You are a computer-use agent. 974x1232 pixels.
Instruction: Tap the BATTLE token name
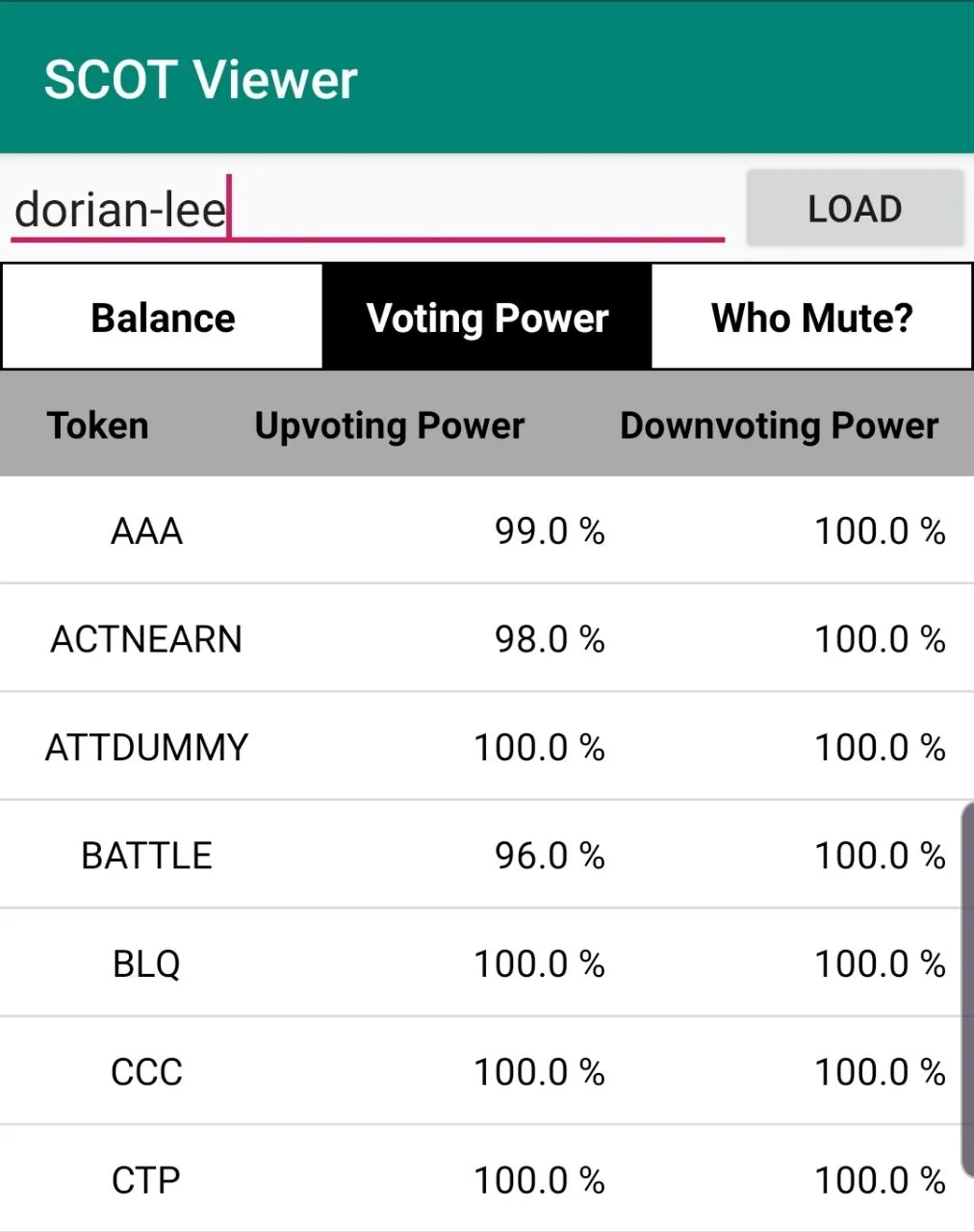pyautogui.click(x=146, y=855)
